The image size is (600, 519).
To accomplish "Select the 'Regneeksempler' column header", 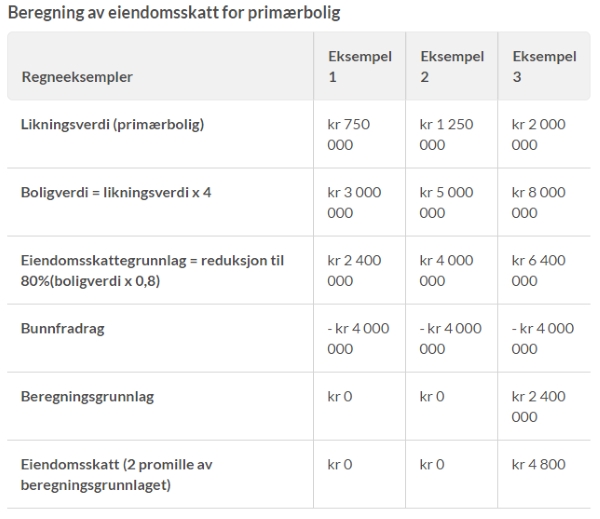I will point(77,77).
